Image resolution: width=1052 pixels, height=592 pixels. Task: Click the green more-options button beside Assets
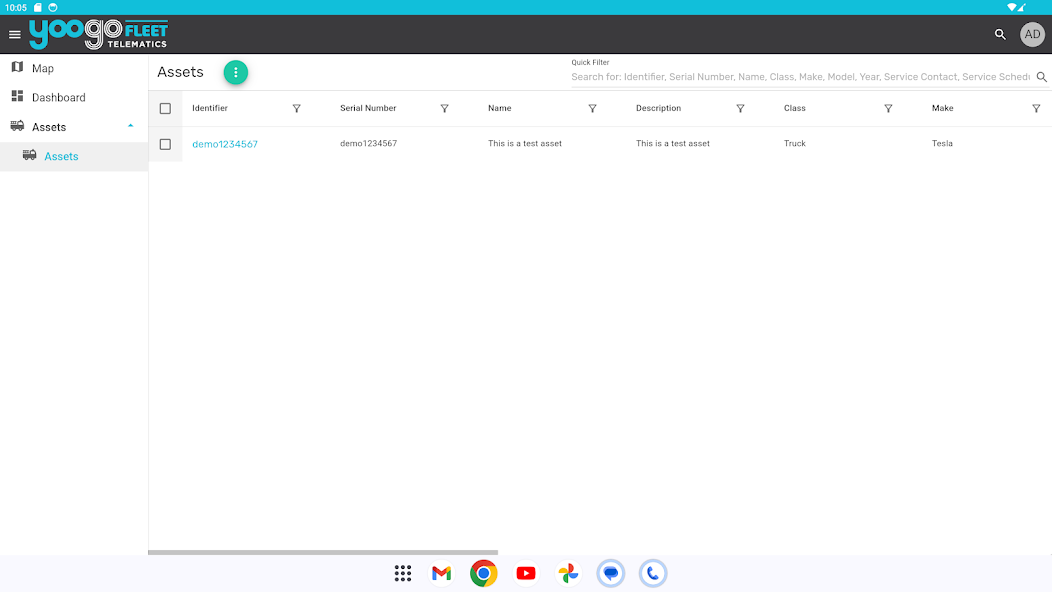(x=235, y=72)
